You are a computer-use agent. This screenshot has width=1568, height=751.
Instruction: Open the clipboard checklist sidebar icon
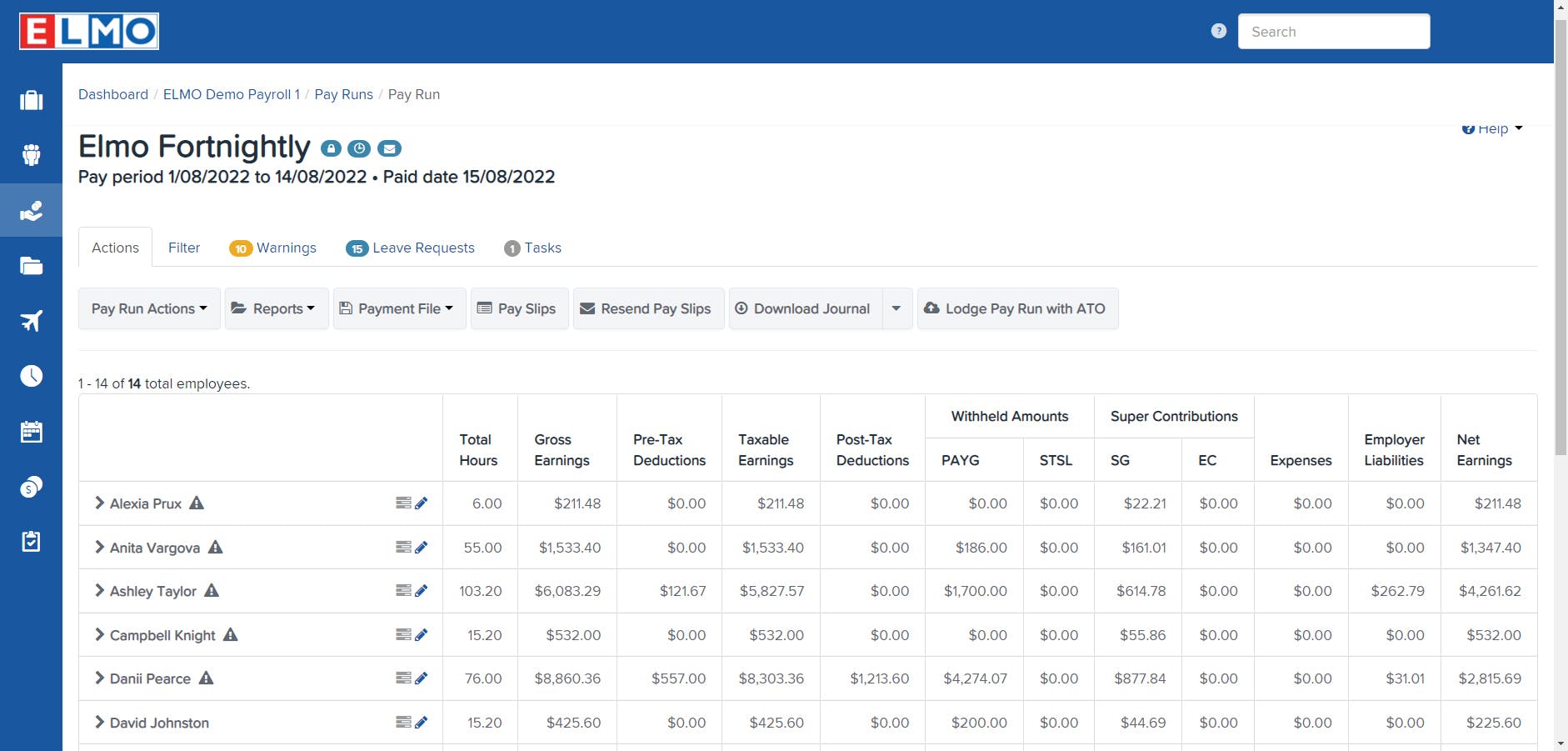coord(31,541)
